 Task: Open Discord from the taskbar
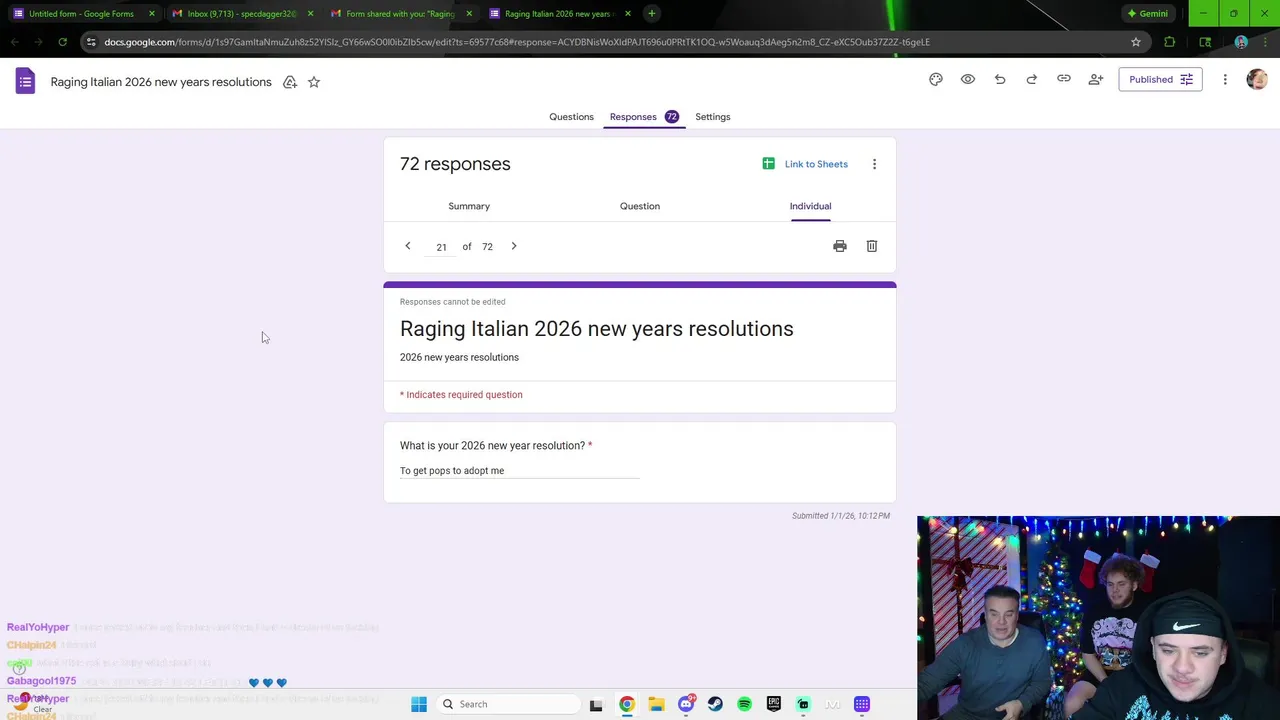point(686,704)
